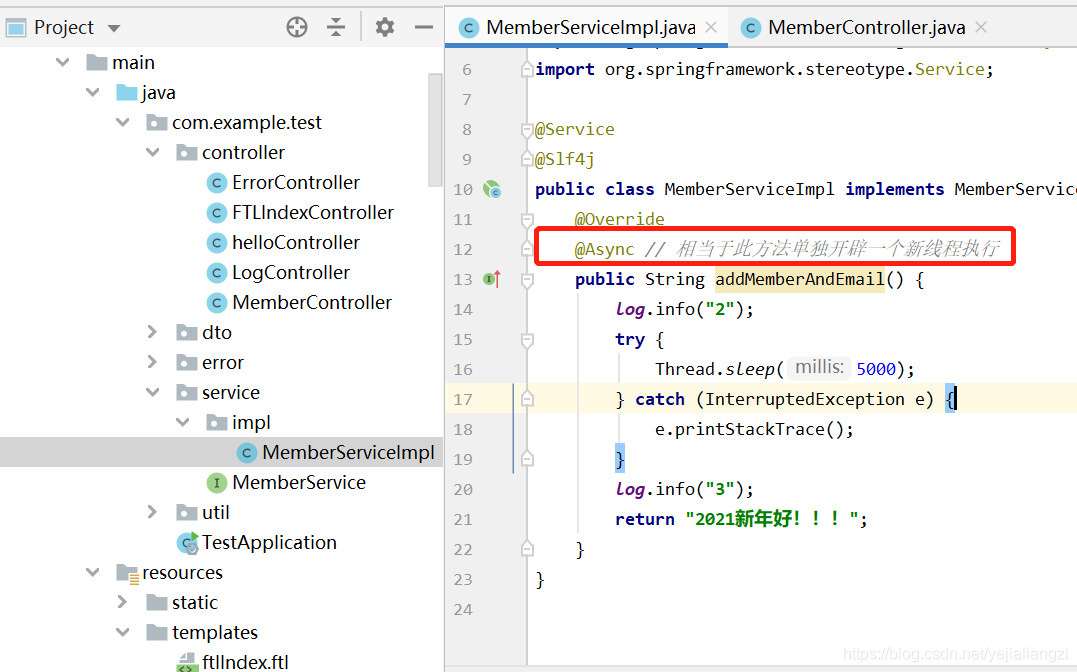Image resolution: width=1077 pixels, height=672 pixels.
Task: Select MemberController class icon in tree
Action: point(216,302)
